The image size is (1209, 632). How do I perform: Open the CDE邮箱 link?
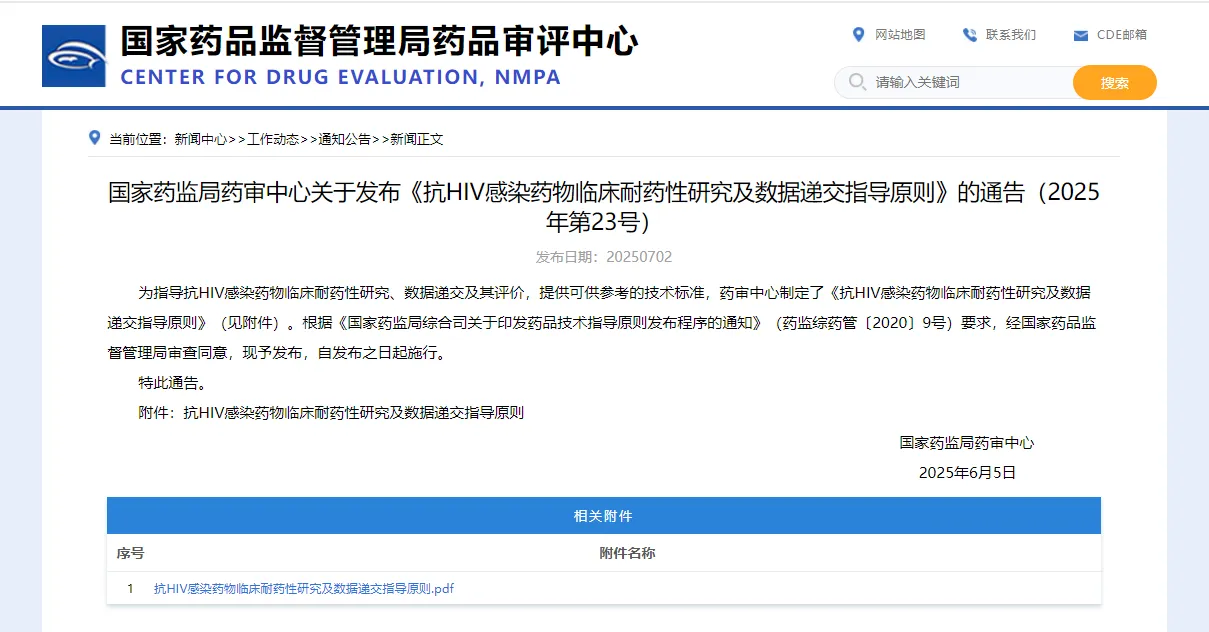pyautogui.click(x=1121, y=35)
